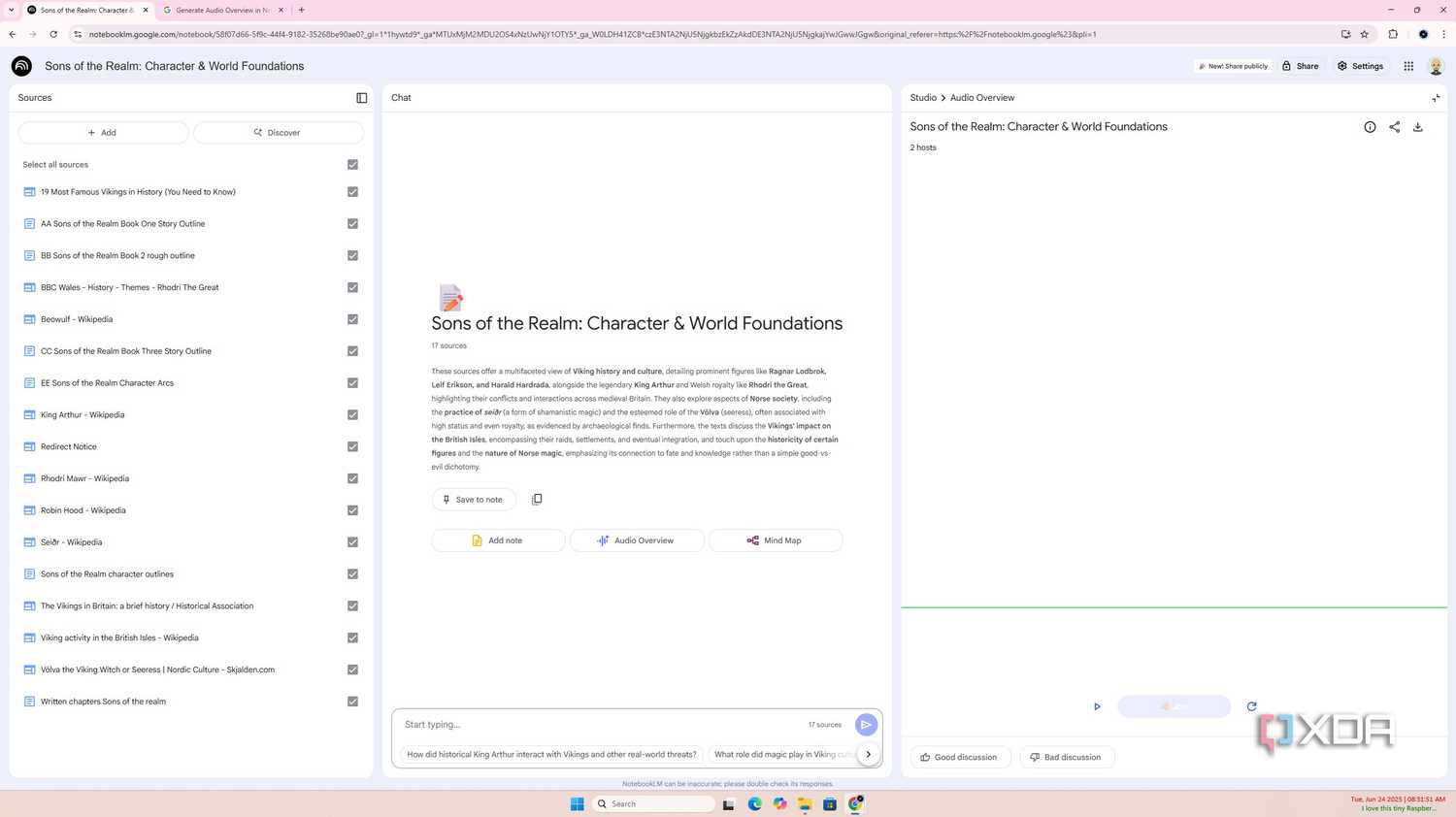Rate as Good discussion
This screenshot has width=1456, height=817.
[x=960, y=757]
